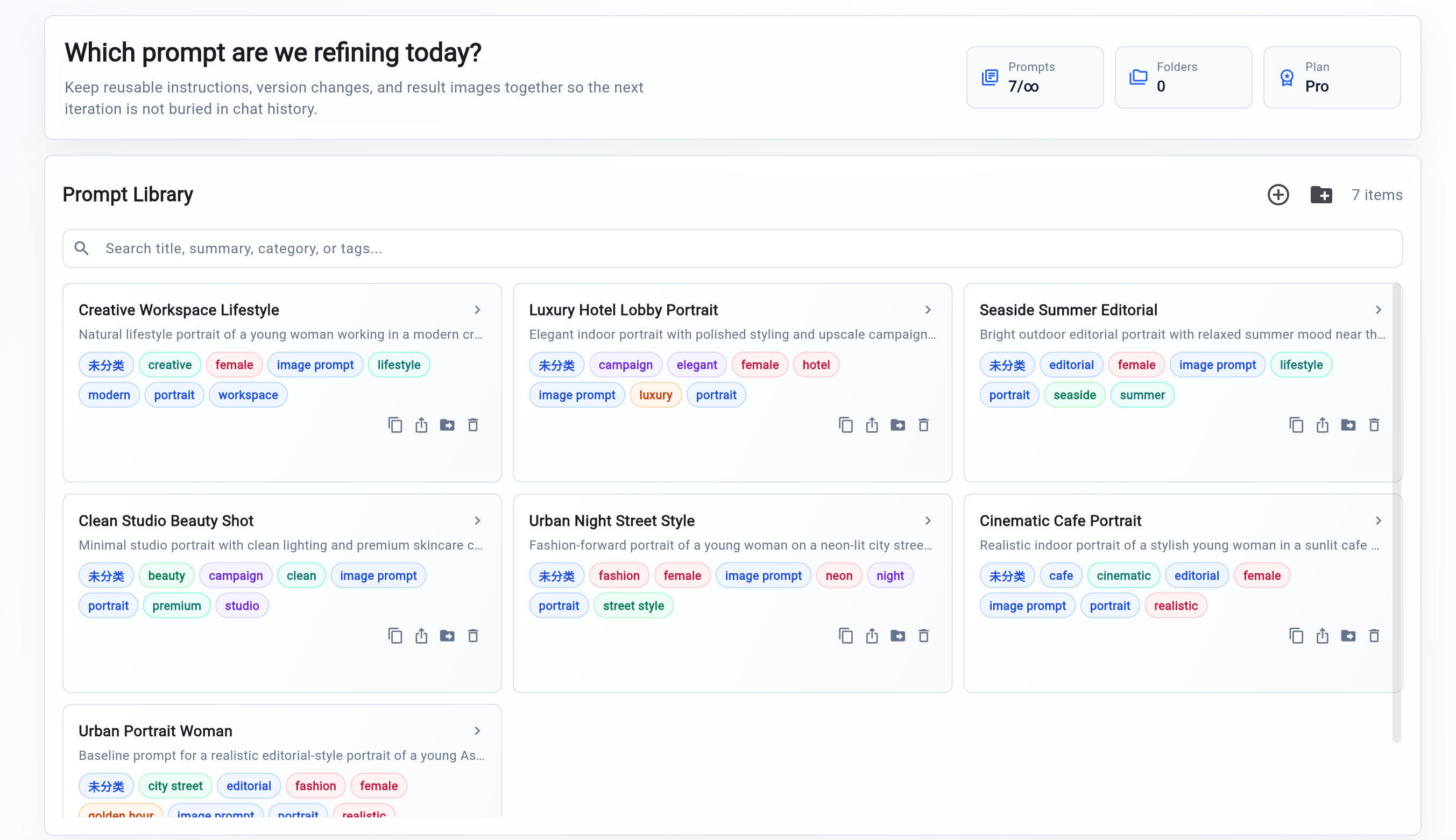Select the 'premium' tag on Clean Studio card
The image size is (1456, 840).
tap(176, 606)
